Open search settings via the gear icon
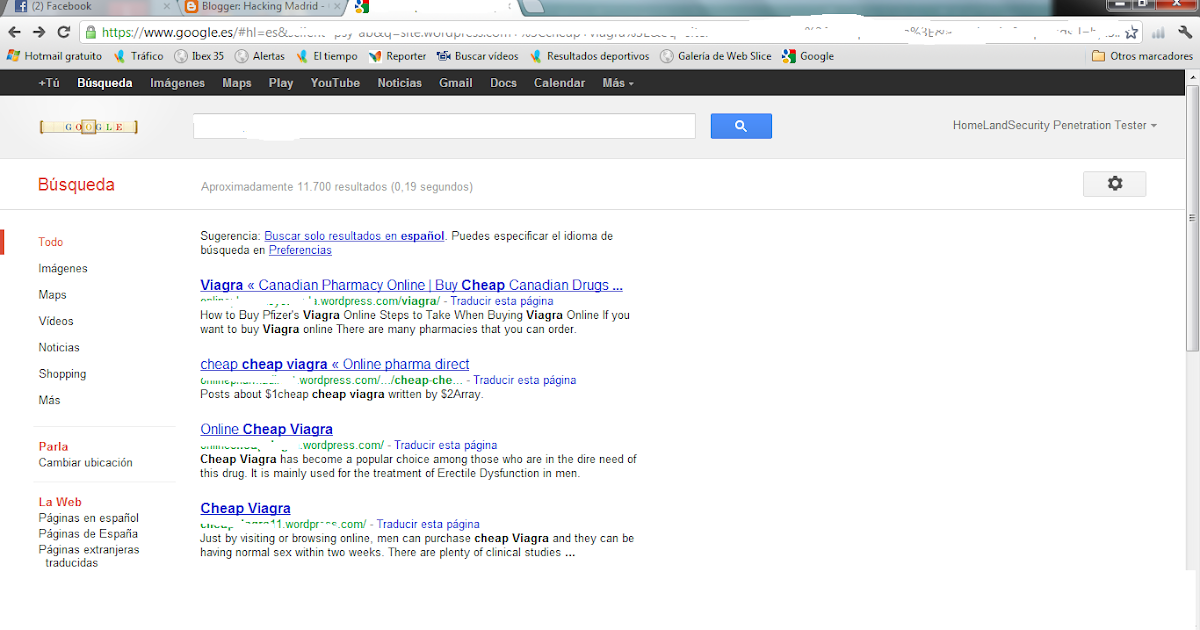The image size is (1200, 630). pyautogui.click(x=1114, y=184)
